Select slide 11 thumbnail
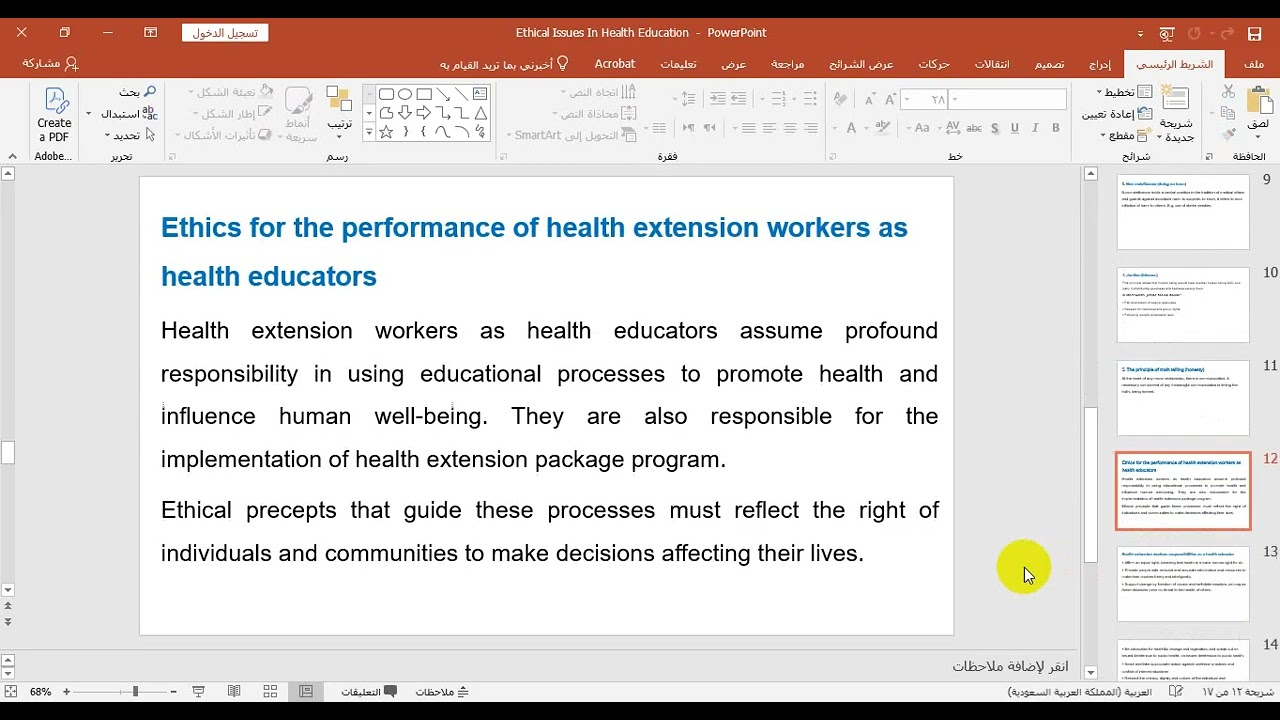 pyautogui.click(x=1183, y=398)
